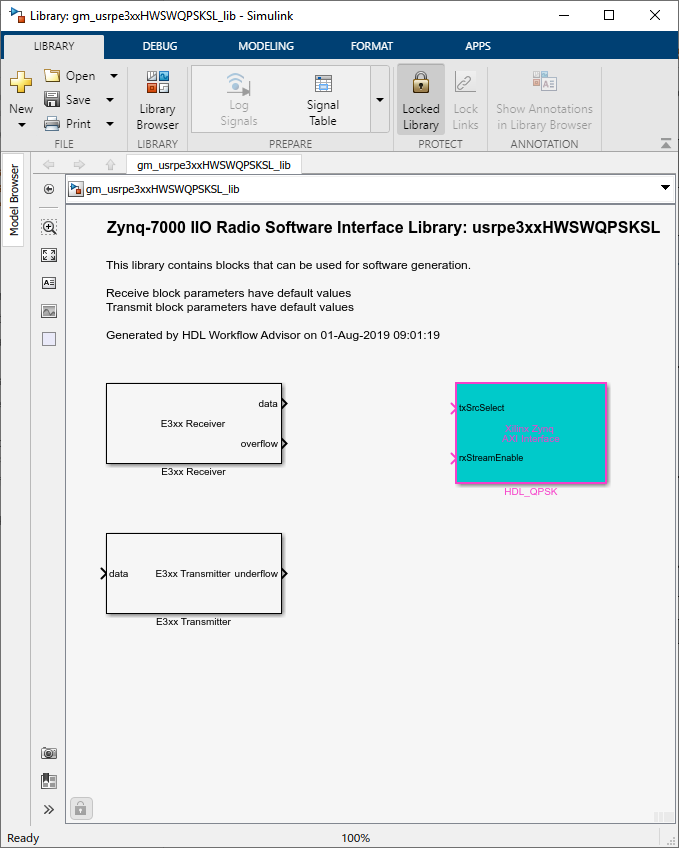Select the cyan HDL_QPSK AXI Interface block
Image resolution: width=679 pixels, height=848 pixels.
point(531,433)
